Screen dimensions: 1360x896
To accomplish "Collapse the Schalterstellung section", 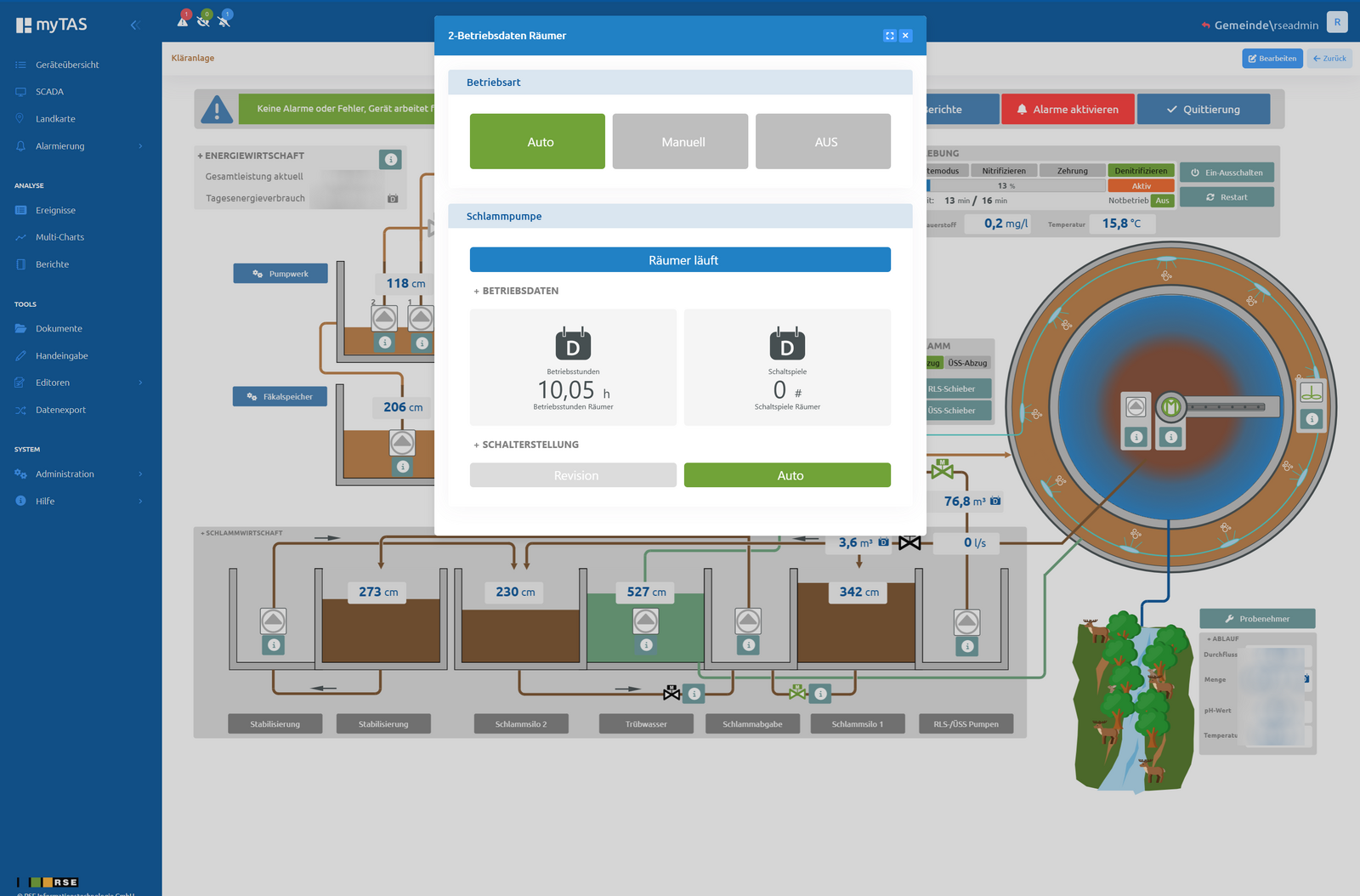I will [526, 445].
